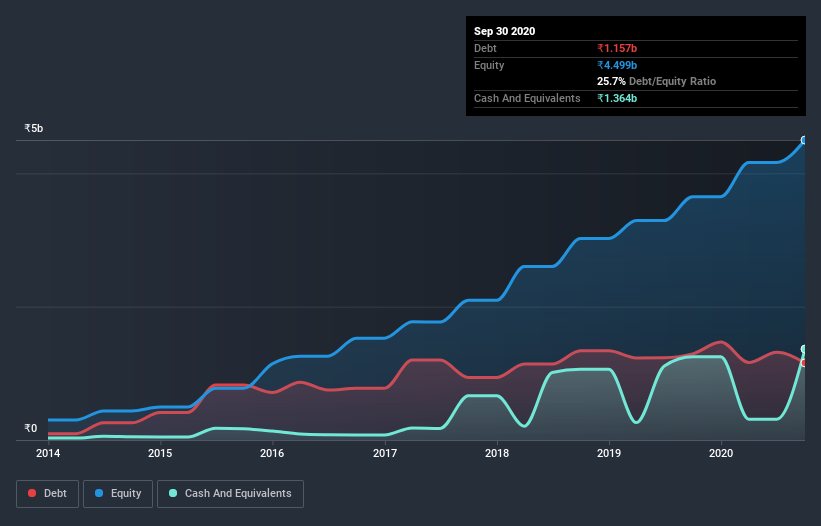821x526 pixels.
Task: Click Cash And Equivalents label in tooltip
Action: click(527, 98)
